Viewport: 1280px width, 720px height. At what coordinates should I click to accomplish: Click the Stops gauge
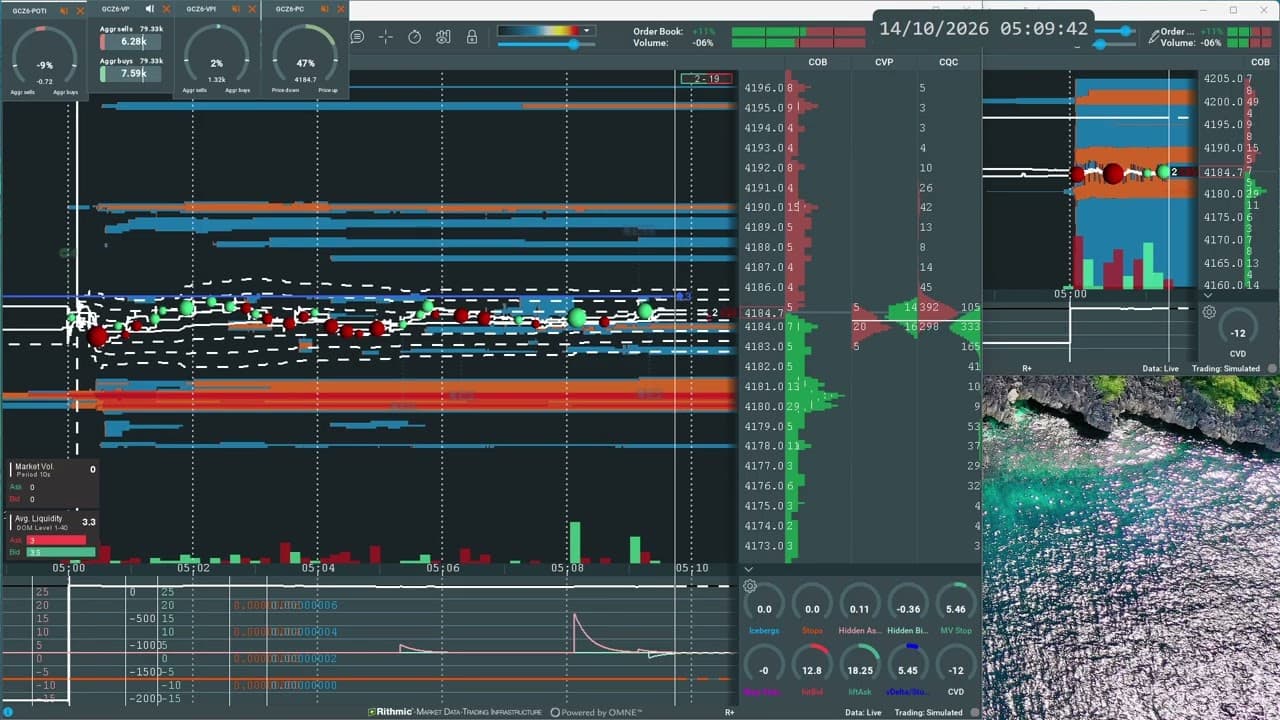(812, 608)
